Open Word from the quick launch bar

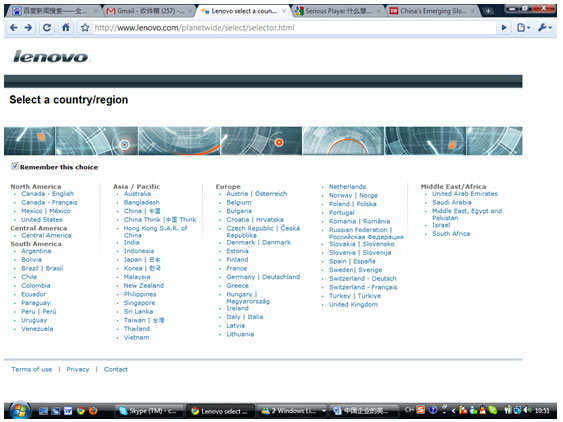(68, 411)
